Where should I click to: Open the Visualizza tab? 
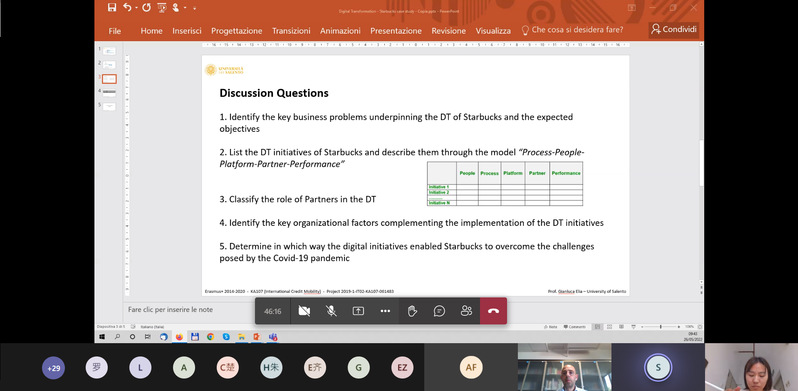click(x=493, y=31)
